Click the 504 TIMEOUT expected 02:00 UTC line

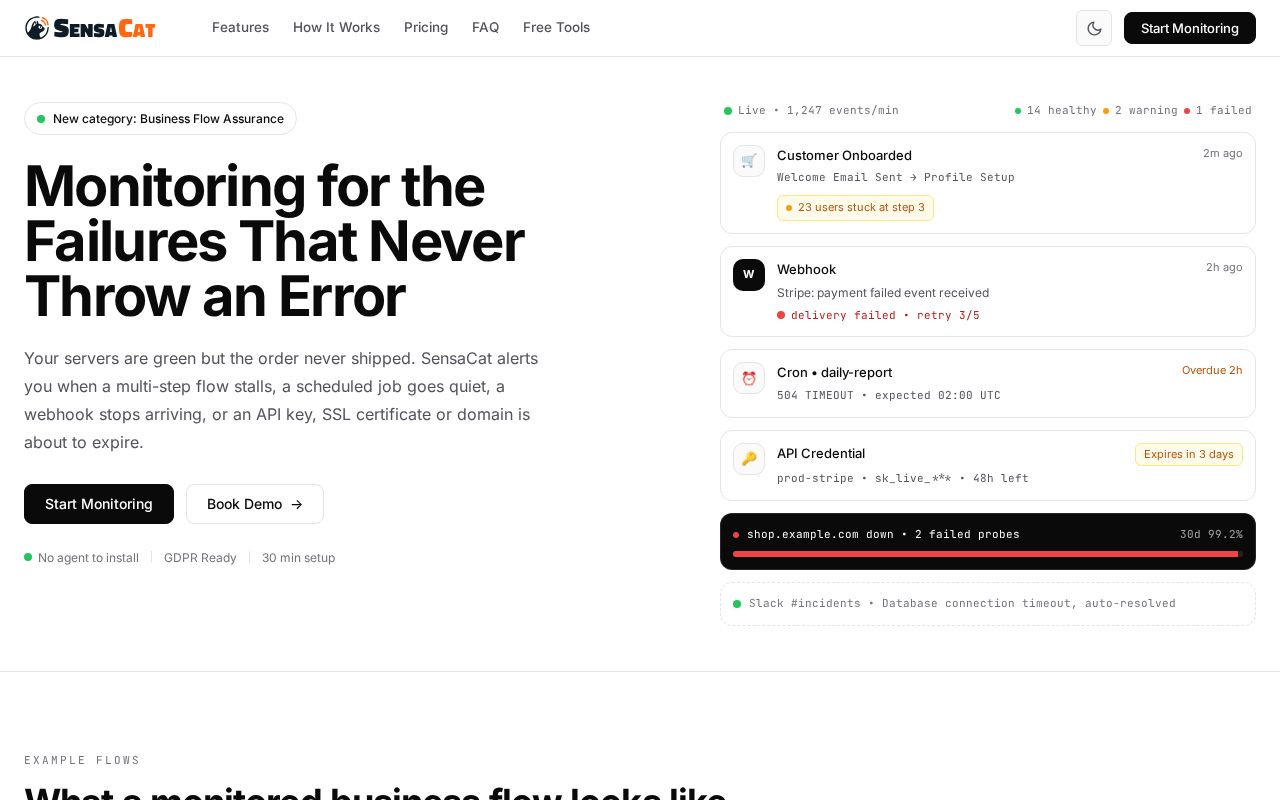[x=889, y=395]
